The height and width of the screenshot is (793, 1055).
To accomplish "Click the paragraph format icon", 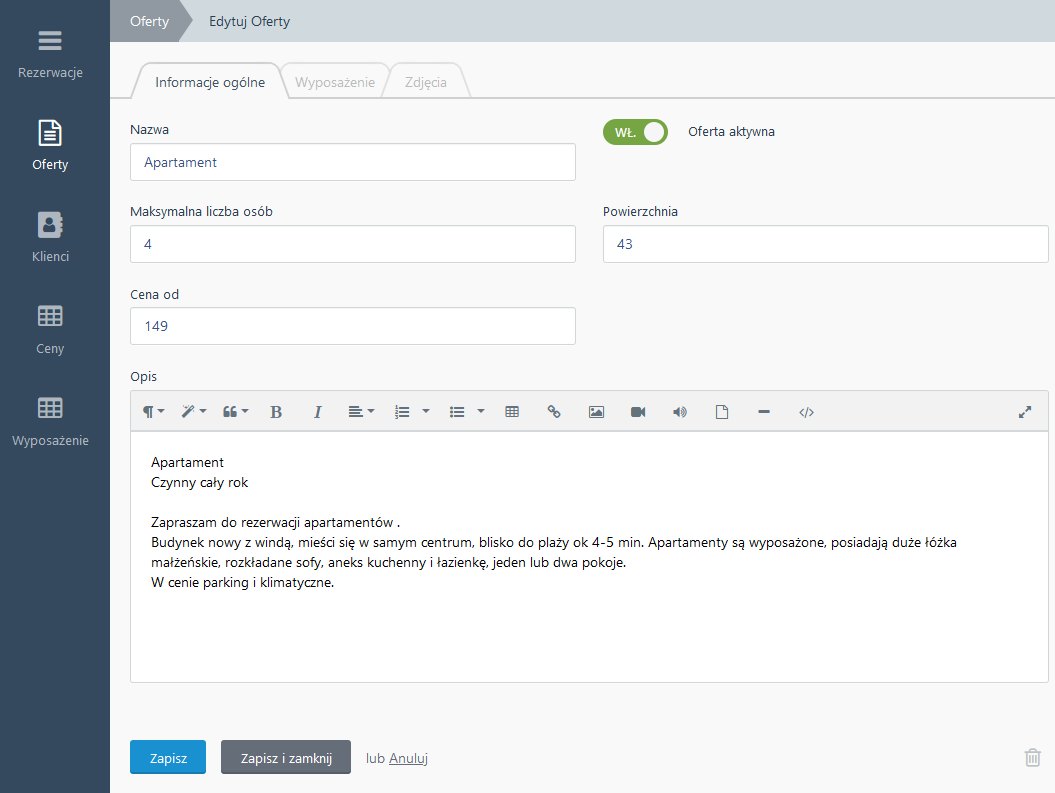I will [148, 412].
